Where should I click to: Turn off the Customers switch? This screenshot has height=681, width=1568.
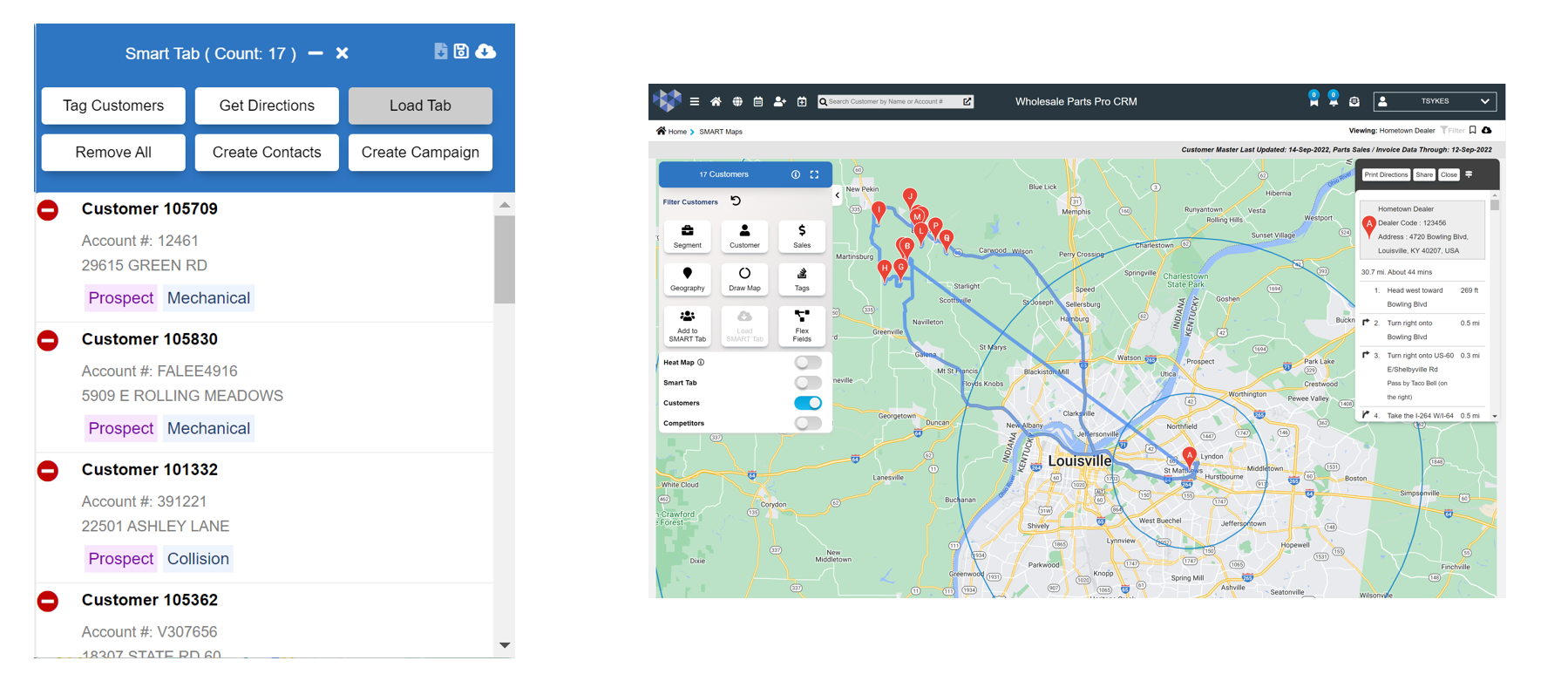click(808, 403)
